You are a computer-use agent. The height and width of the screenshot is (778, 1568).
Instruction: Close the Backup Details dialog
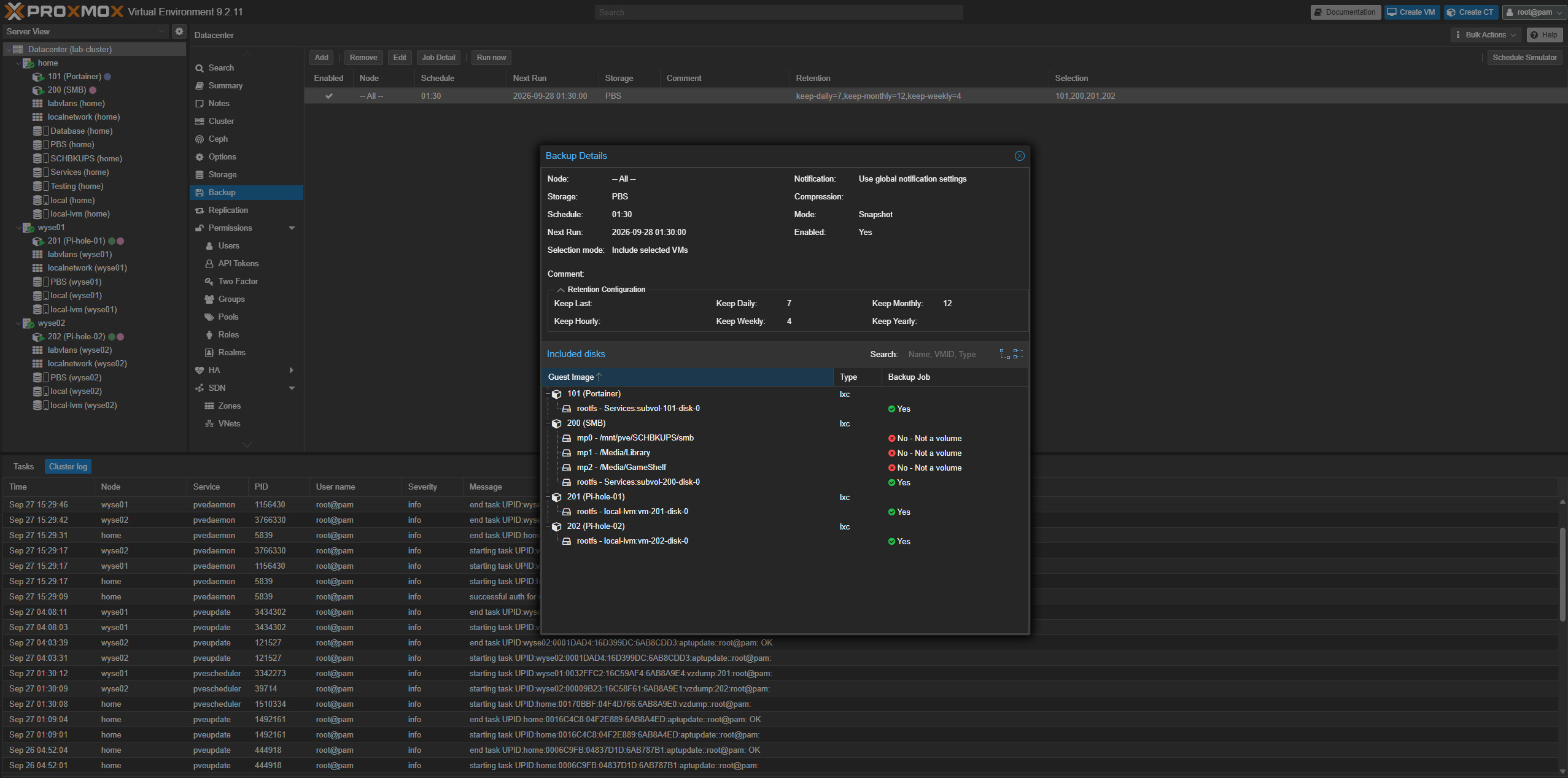click(1020, 156)
